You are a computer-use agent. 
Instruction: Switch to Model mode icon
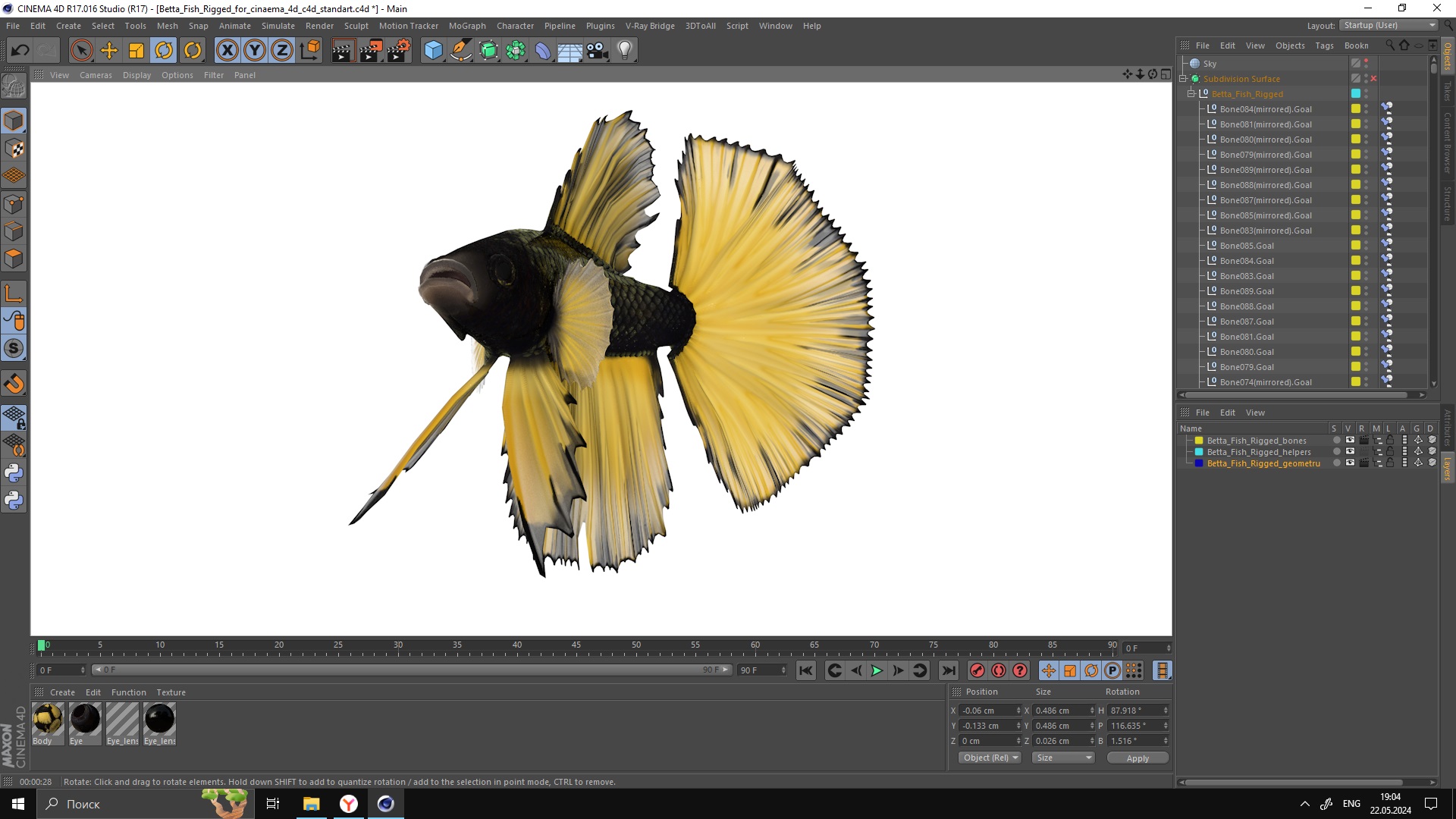(x=14, y=121)
